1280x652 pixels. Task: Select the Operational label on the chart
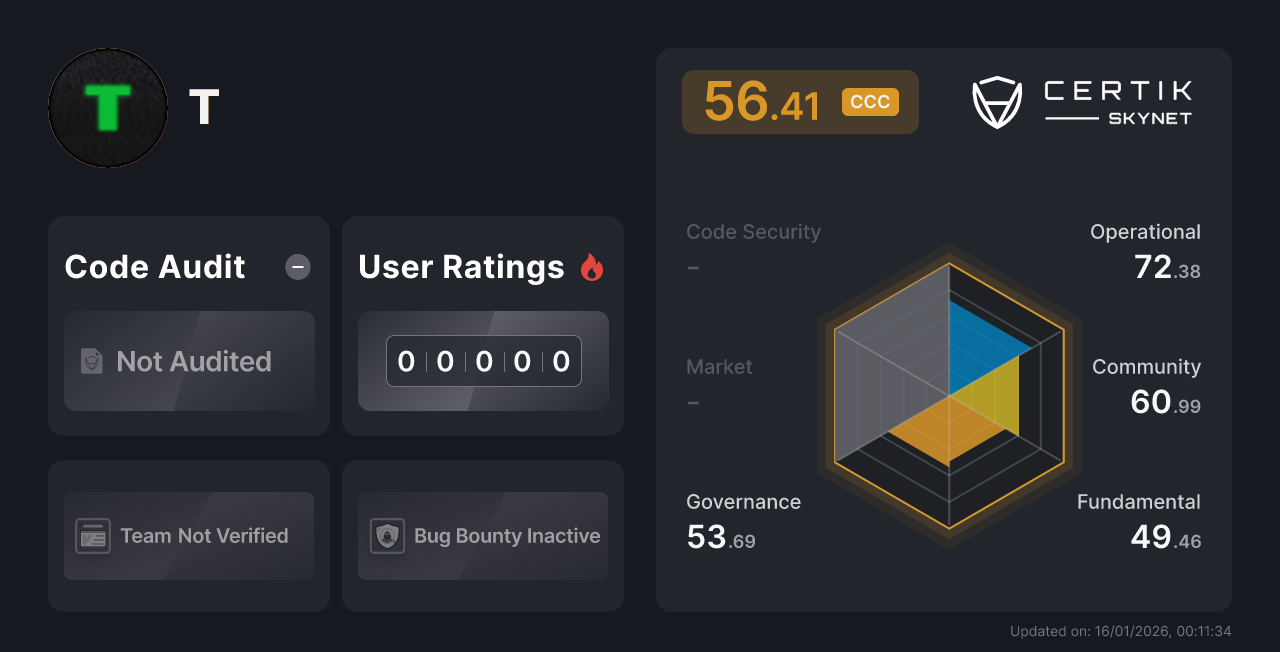(x=1146, y=231)
